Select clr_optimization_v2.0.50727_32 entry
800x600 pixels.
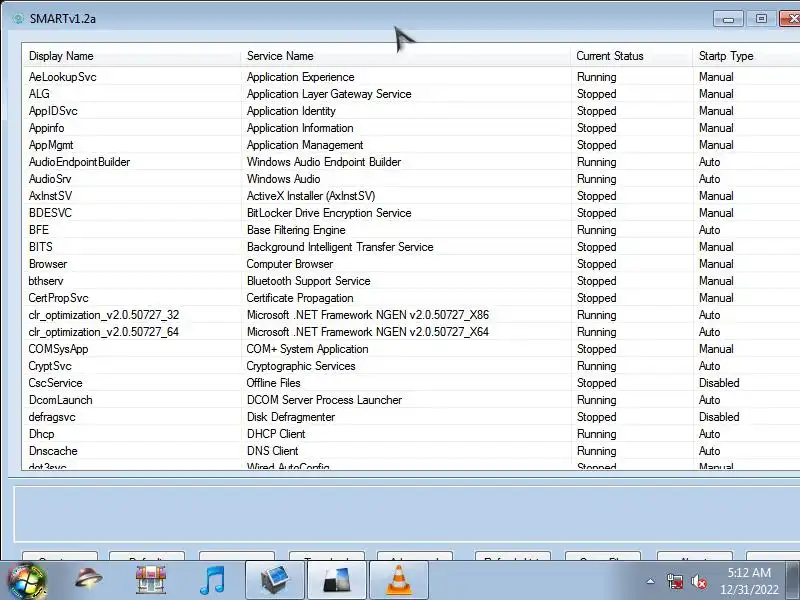[104, 315]
